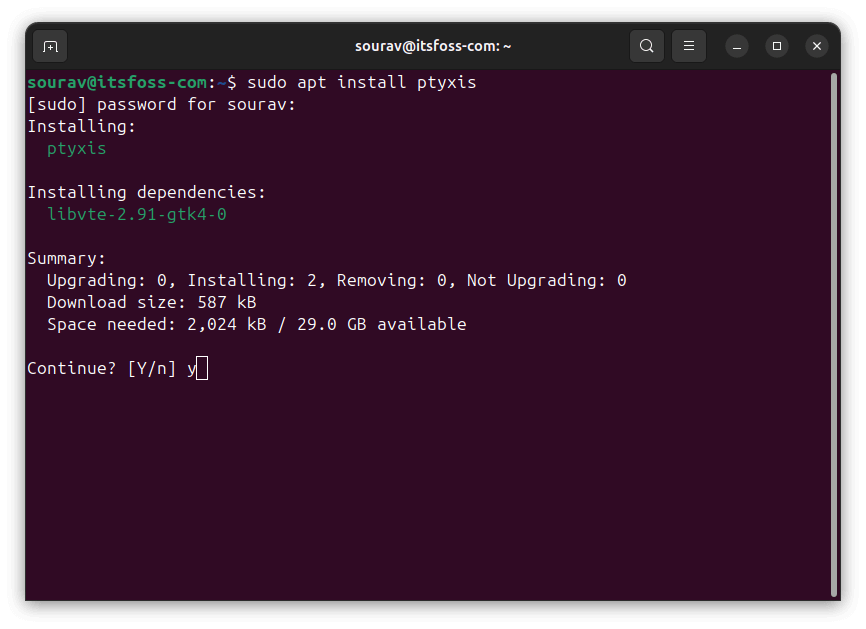866x629 pixels.
Task: Click the search magnifier icon
Action: point(647,46)
